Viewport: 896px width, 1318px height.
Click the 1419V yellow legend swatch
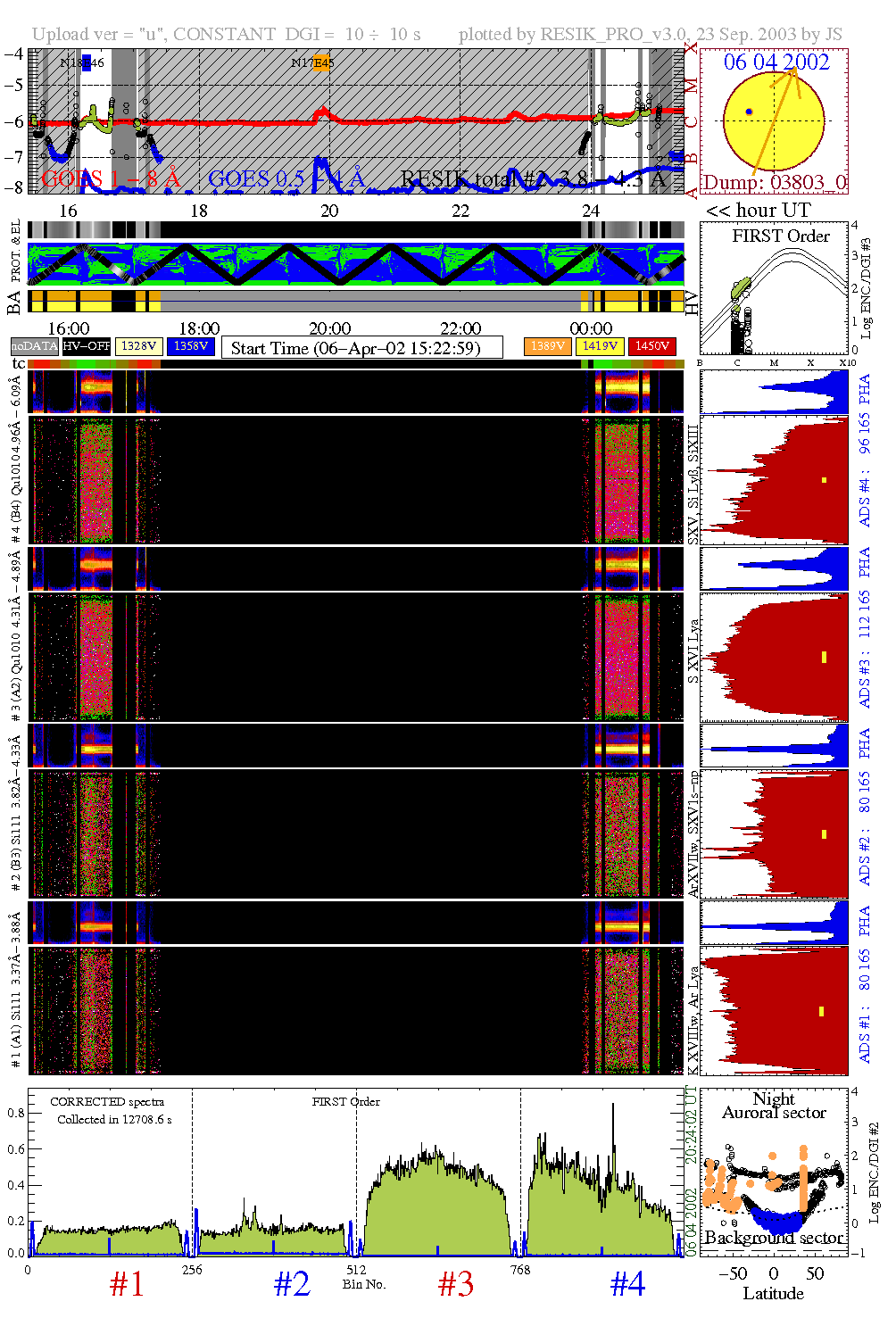click(600, 346)
